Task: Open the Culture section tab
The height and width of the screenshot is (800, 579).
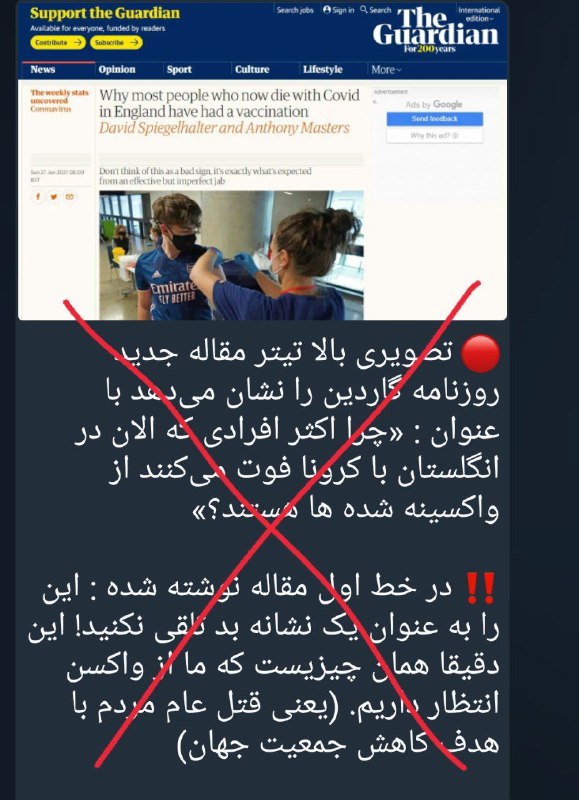Action: (x=252, y=69)
